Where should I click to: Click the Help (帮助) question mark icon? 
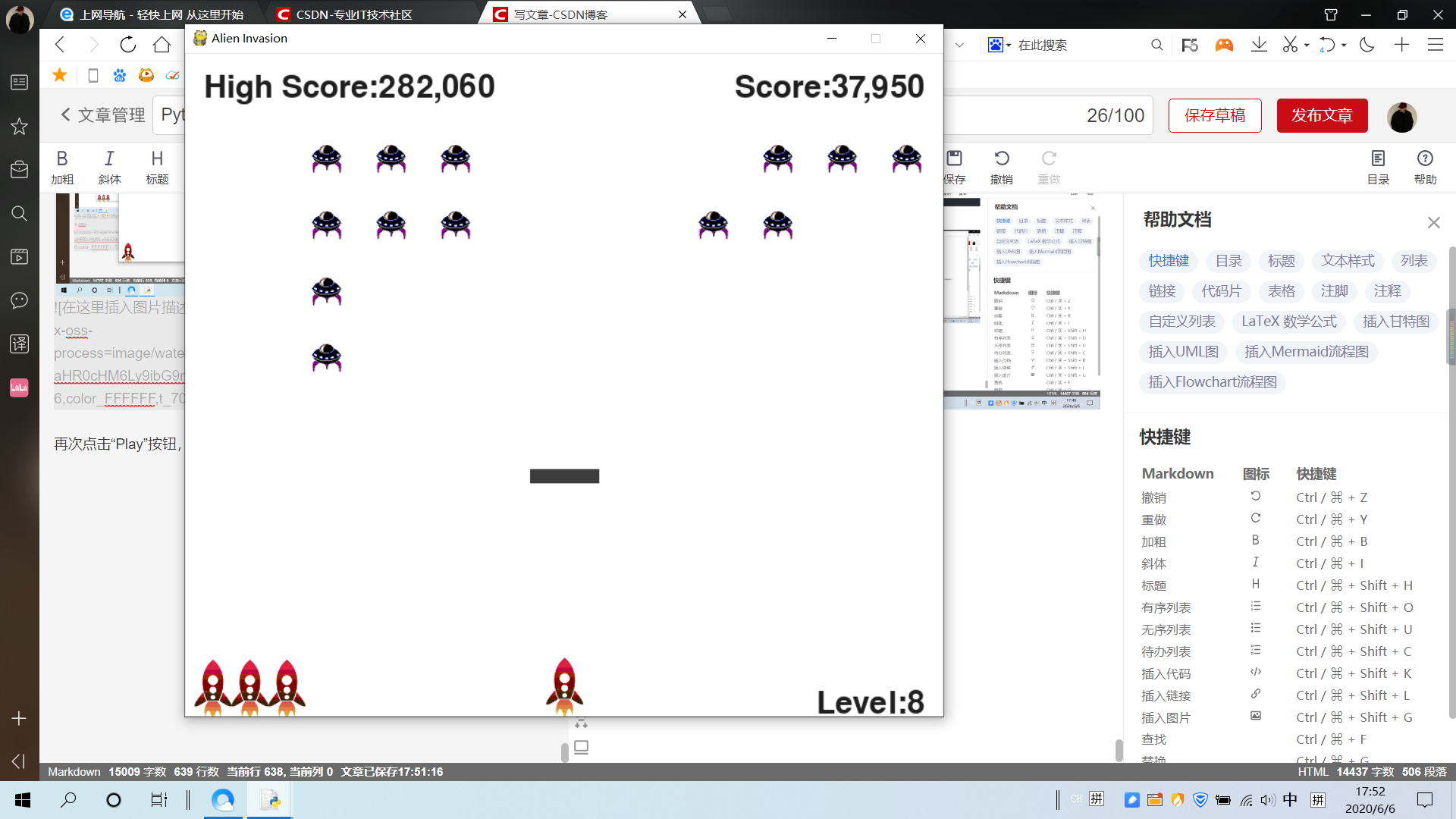pos(1425,158)
